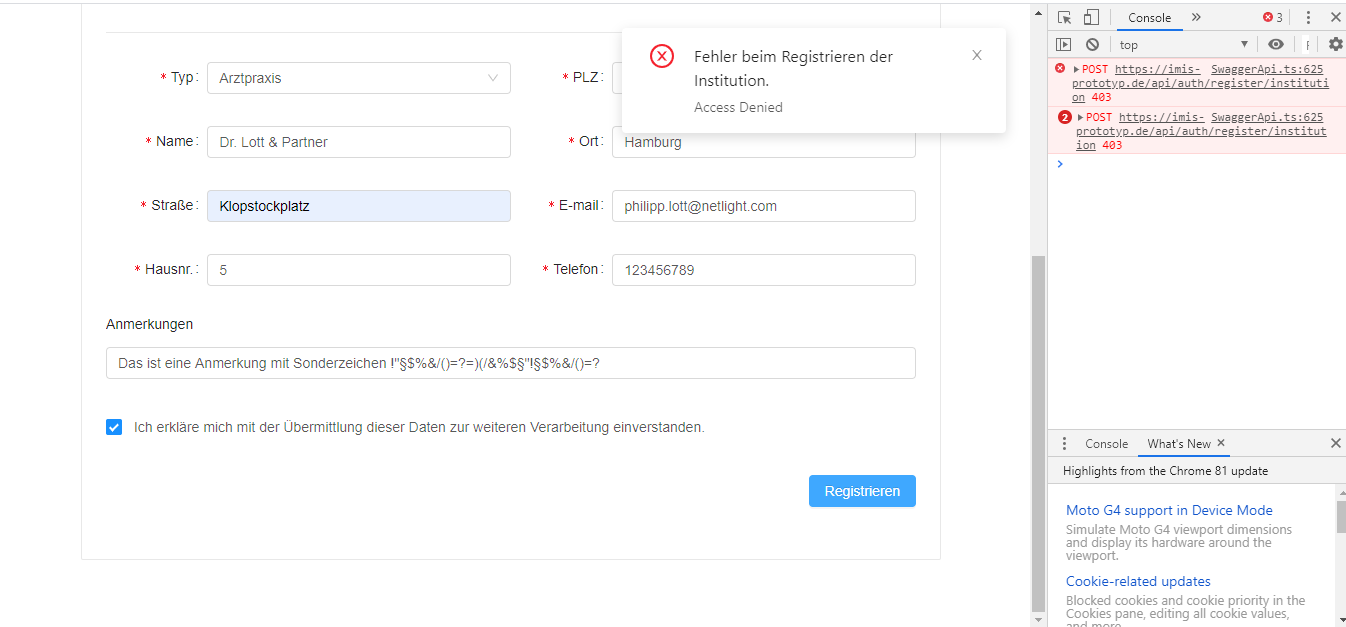Focus the console filter field
The image size is (1346, 627).
pyautogui.click(x=1307, y=44)
